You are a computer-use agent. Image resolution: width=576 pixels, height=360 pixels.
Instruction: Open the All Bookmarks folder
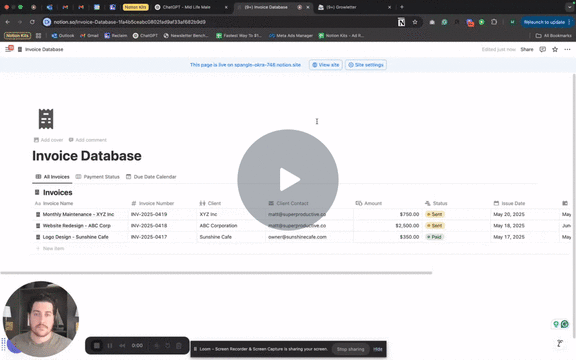[554, 36]
